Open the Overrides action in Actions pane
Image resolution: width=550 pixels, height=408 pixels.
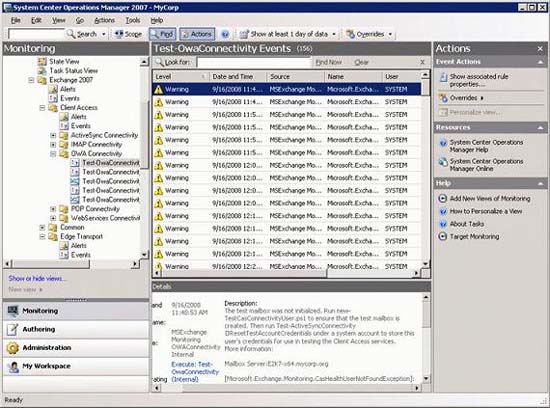click(x=463, y=98)
